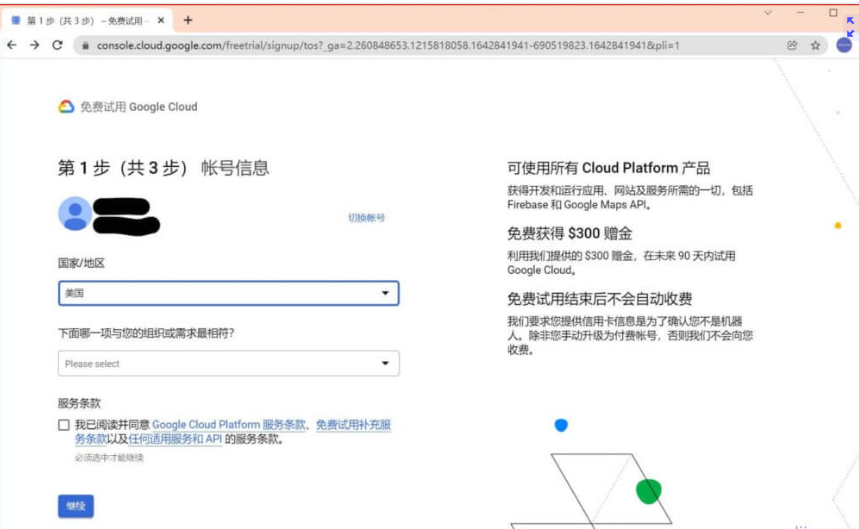Click the 服务条款 section label
The image size is (859, 529).
[79, 404]
